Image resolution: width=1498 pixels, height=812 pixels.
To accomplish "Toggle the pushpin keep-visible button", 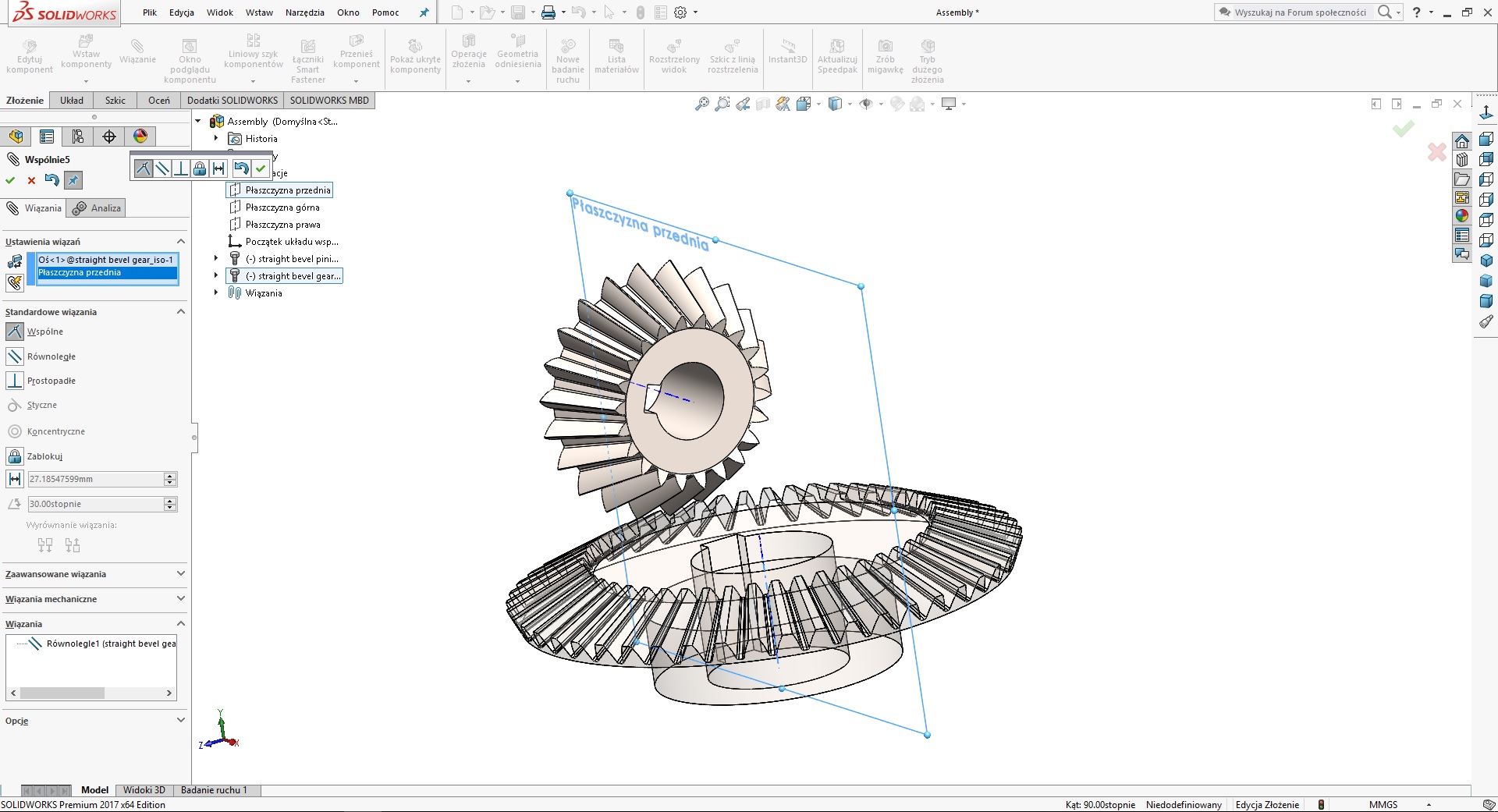I will coord(73,180).
